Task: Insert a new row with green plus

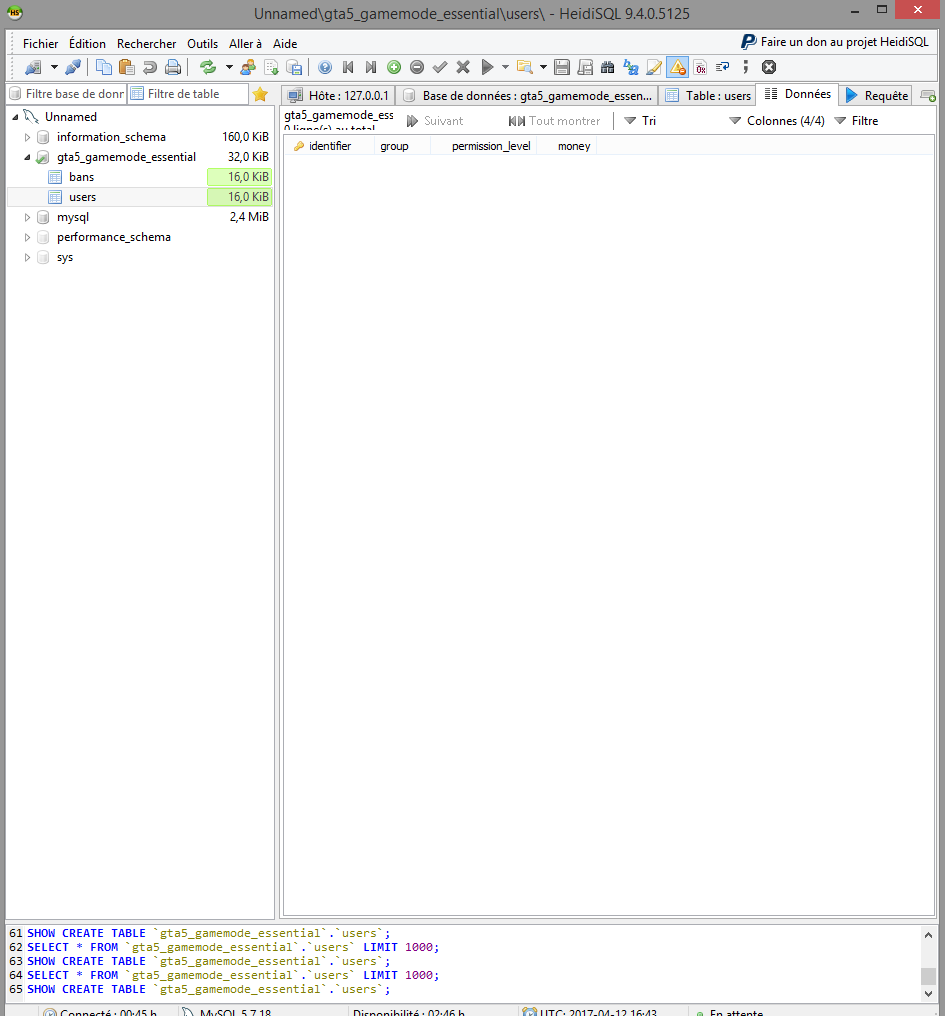Action: [x=394, y=67]
